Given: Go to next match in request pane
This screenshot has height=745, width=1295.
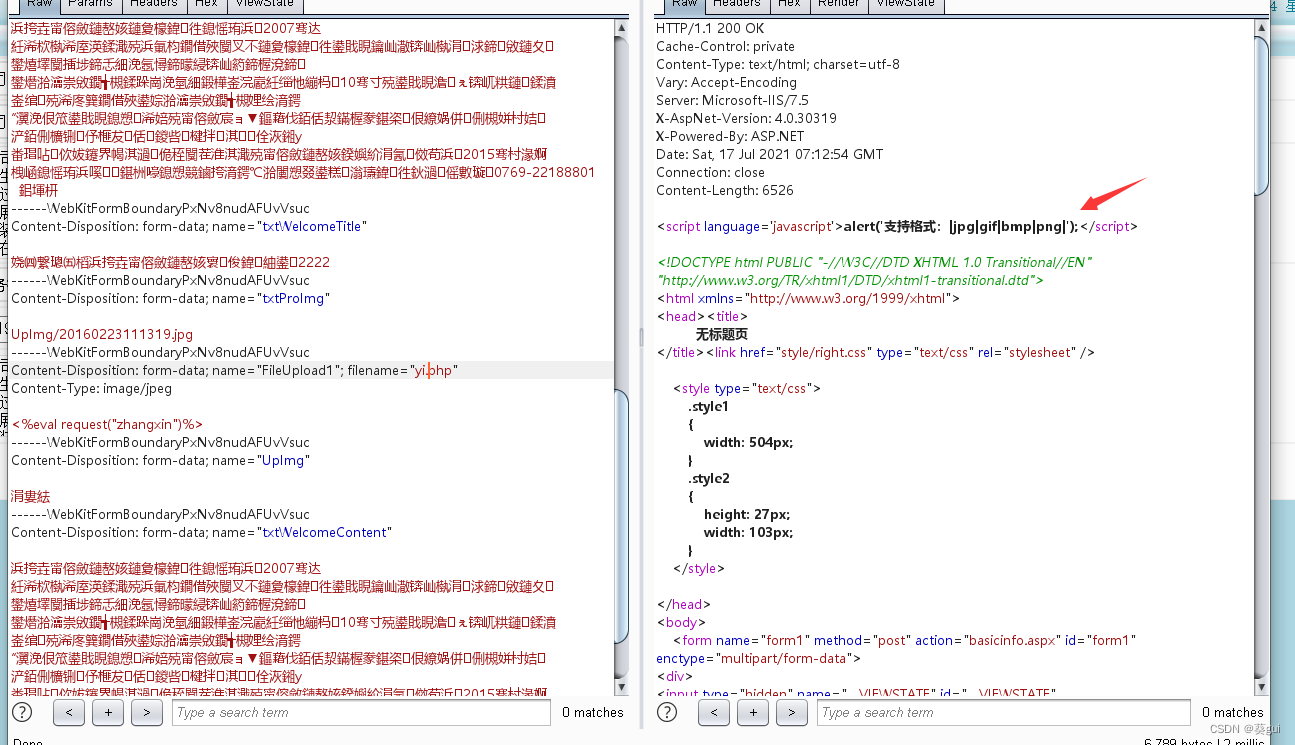Looking at the screenshot, I should click(147, 712).
